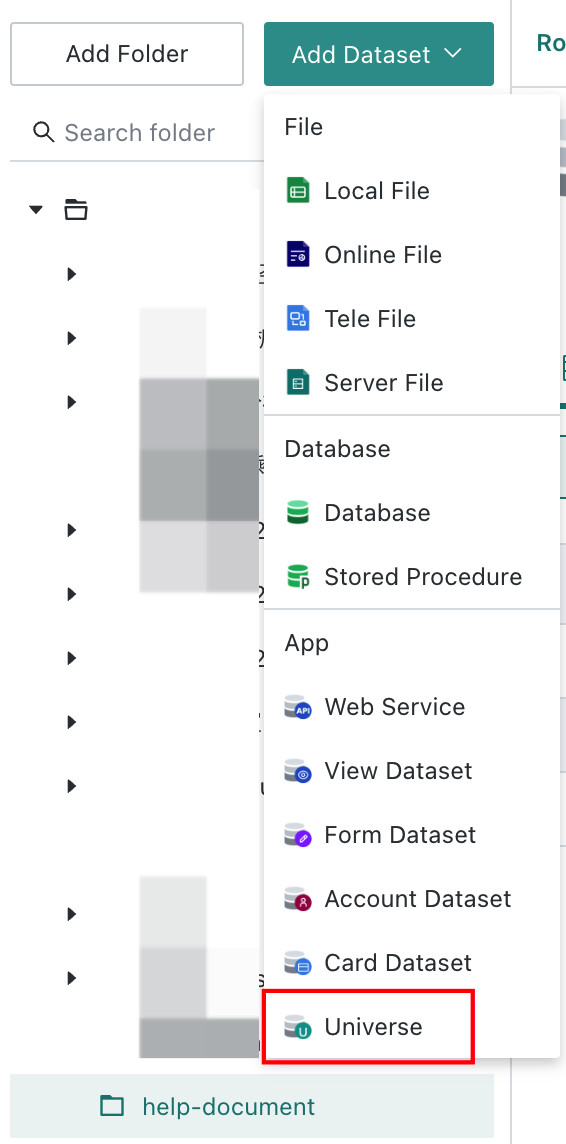Pick the Web Service API icon

click(298, 707)
